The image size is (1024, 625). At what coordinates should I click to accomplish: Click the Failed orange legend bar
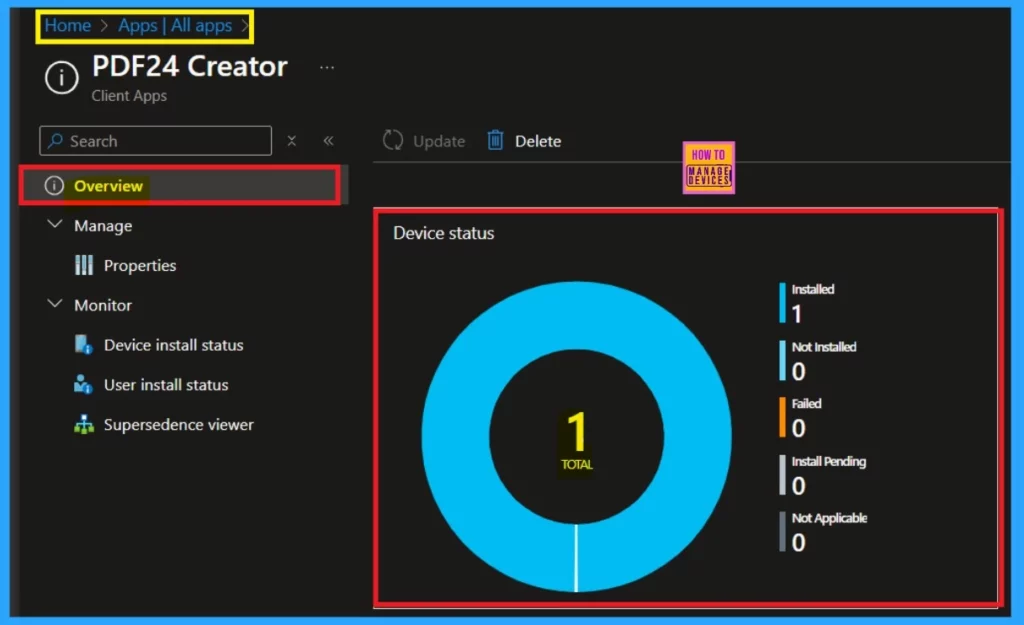click(782, 417)
